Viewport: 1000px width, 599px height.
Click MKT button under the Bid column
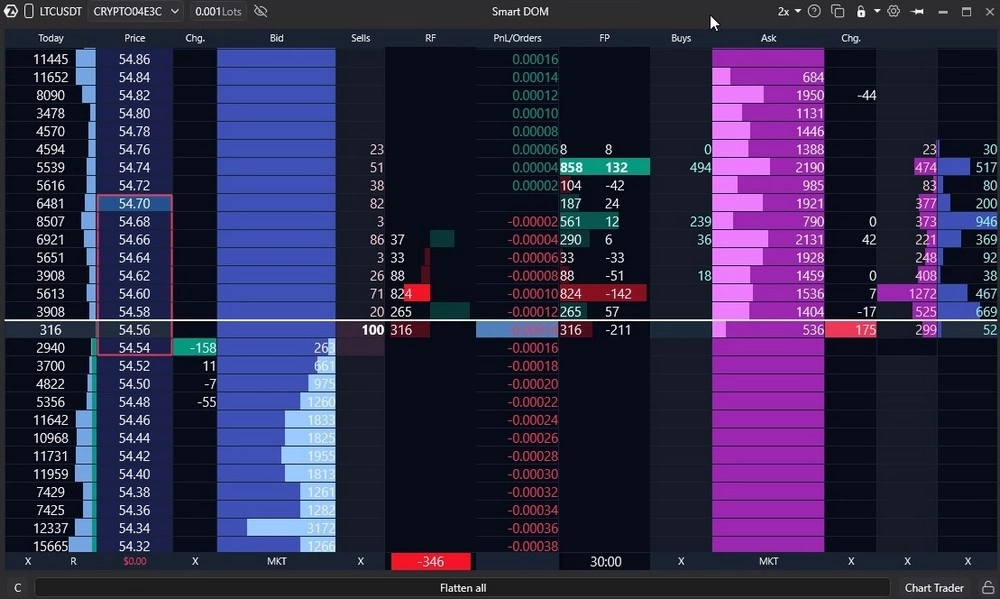click(276, 561)
